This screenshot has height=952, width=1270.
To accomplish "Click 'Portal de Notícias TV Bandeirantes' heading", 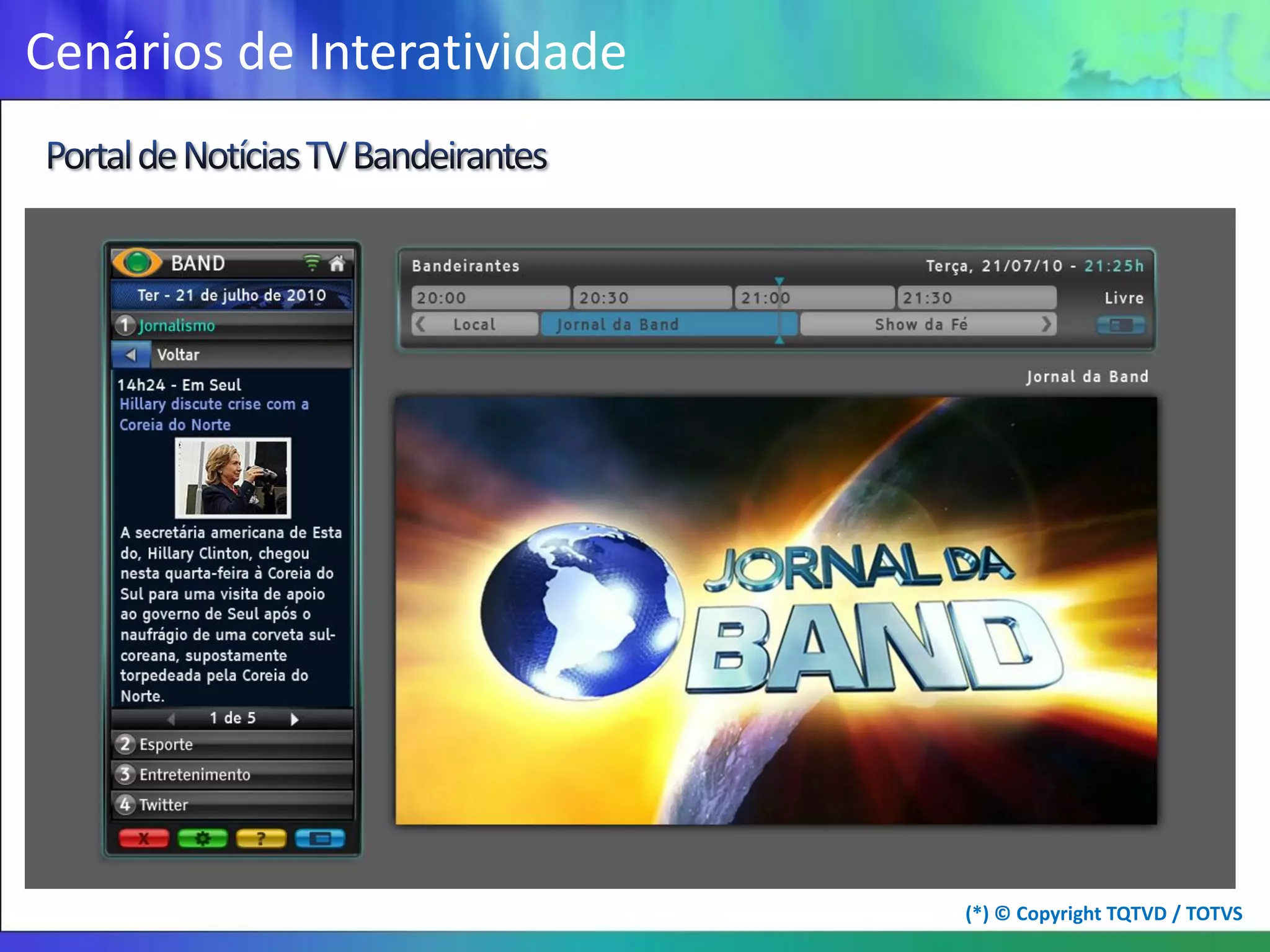I will point(297,156).
